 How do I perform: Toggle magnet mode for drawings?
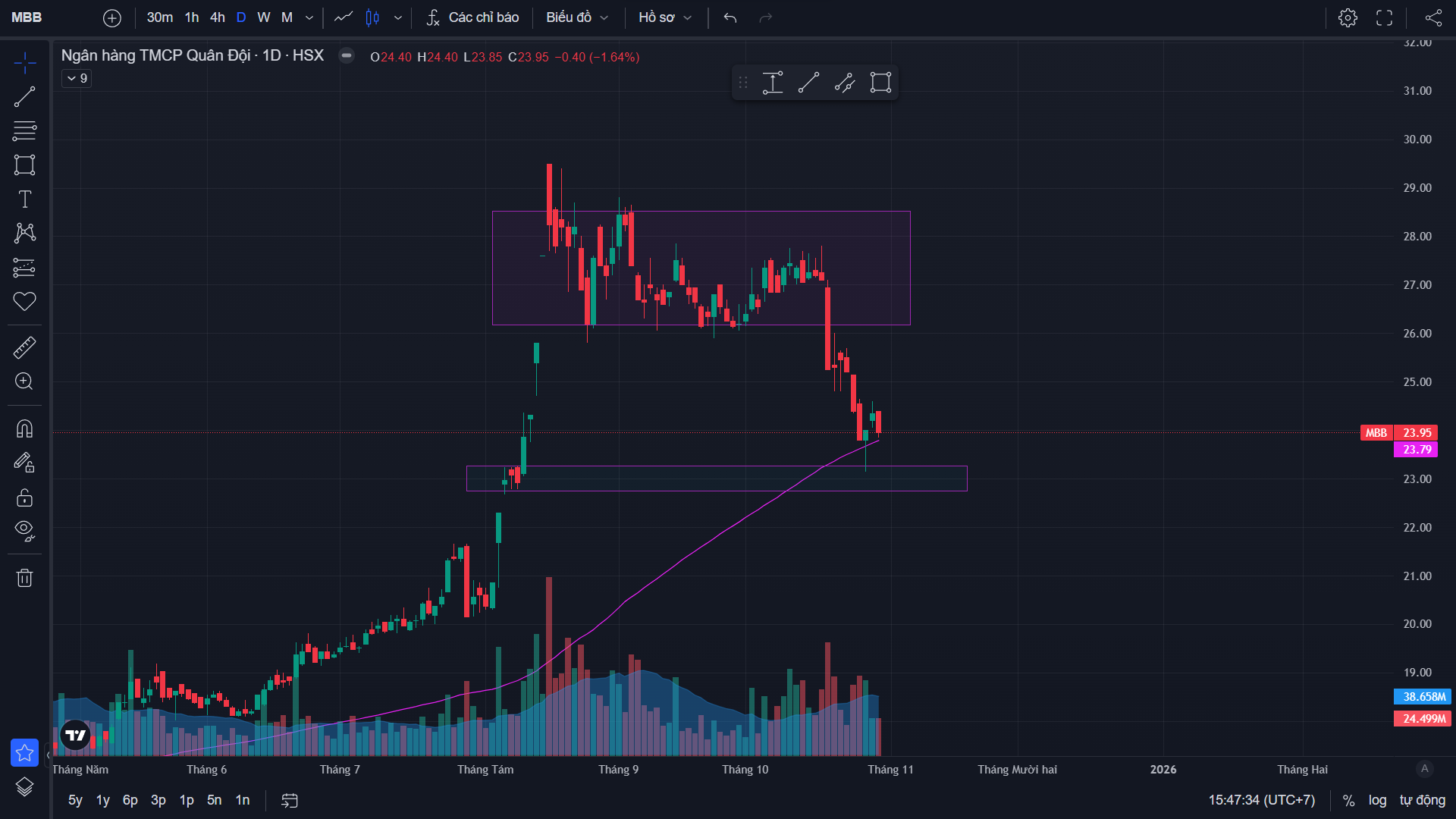[x=24, y=428]
